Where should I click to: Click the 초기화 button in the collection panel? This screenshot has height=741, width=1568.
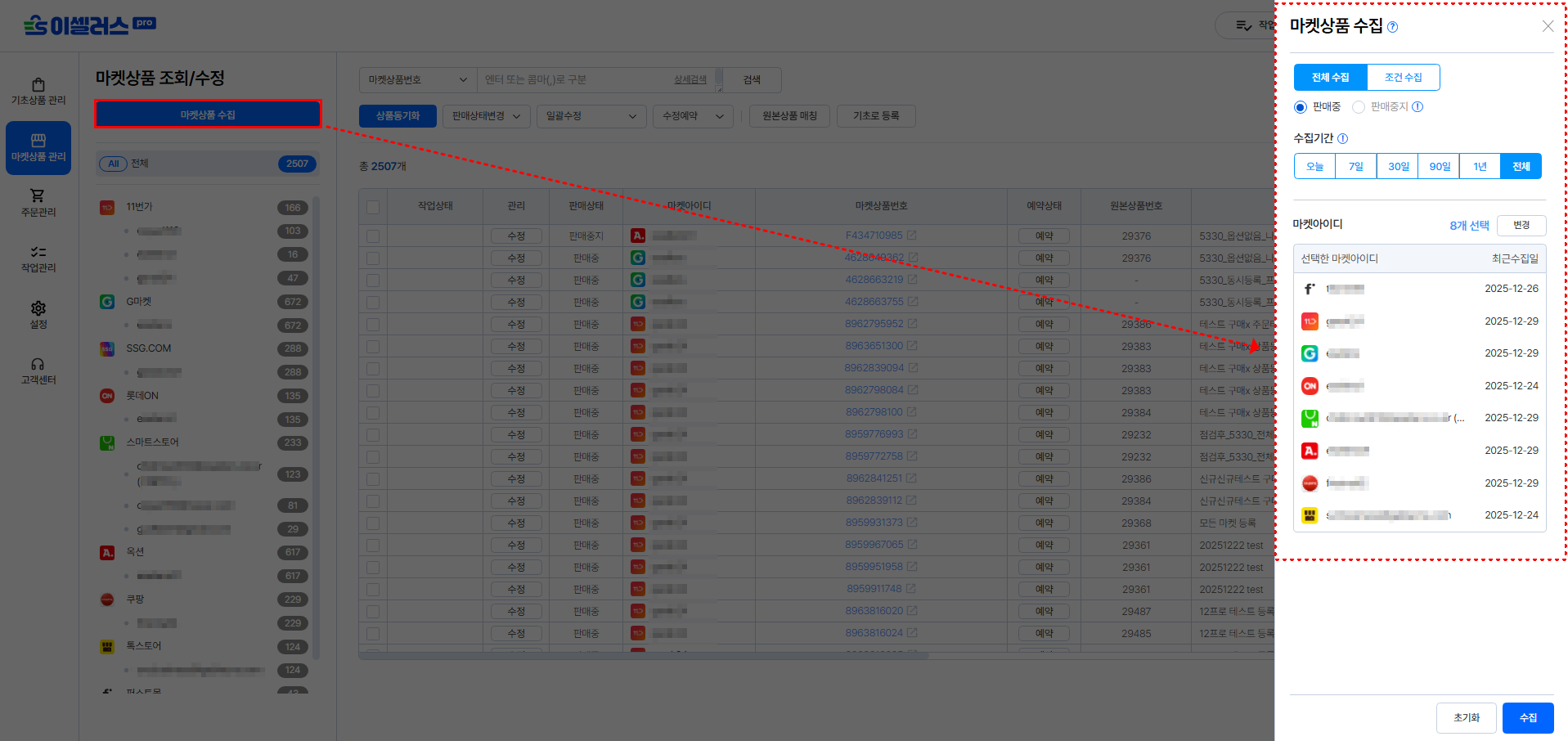click(x=1467, y=718)
